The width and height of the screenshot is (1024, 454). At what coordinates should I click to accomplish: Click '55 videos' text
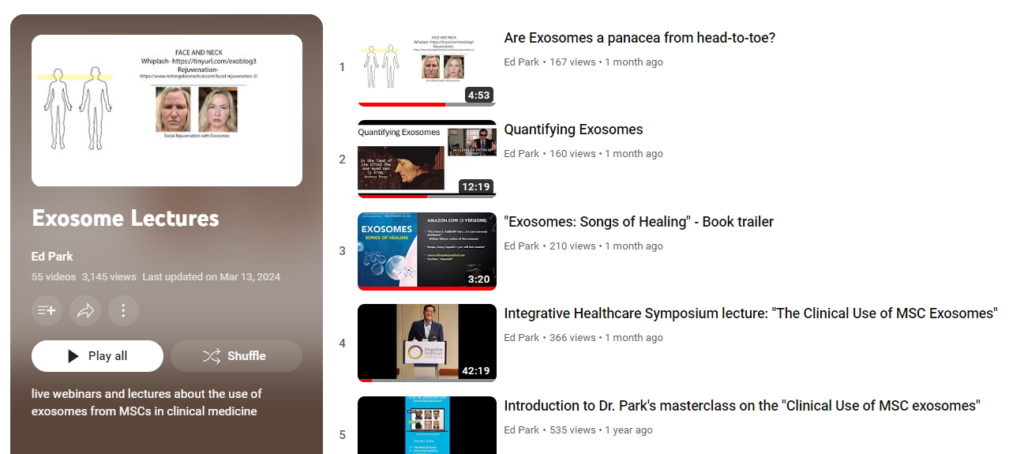[x=54, y=277]
